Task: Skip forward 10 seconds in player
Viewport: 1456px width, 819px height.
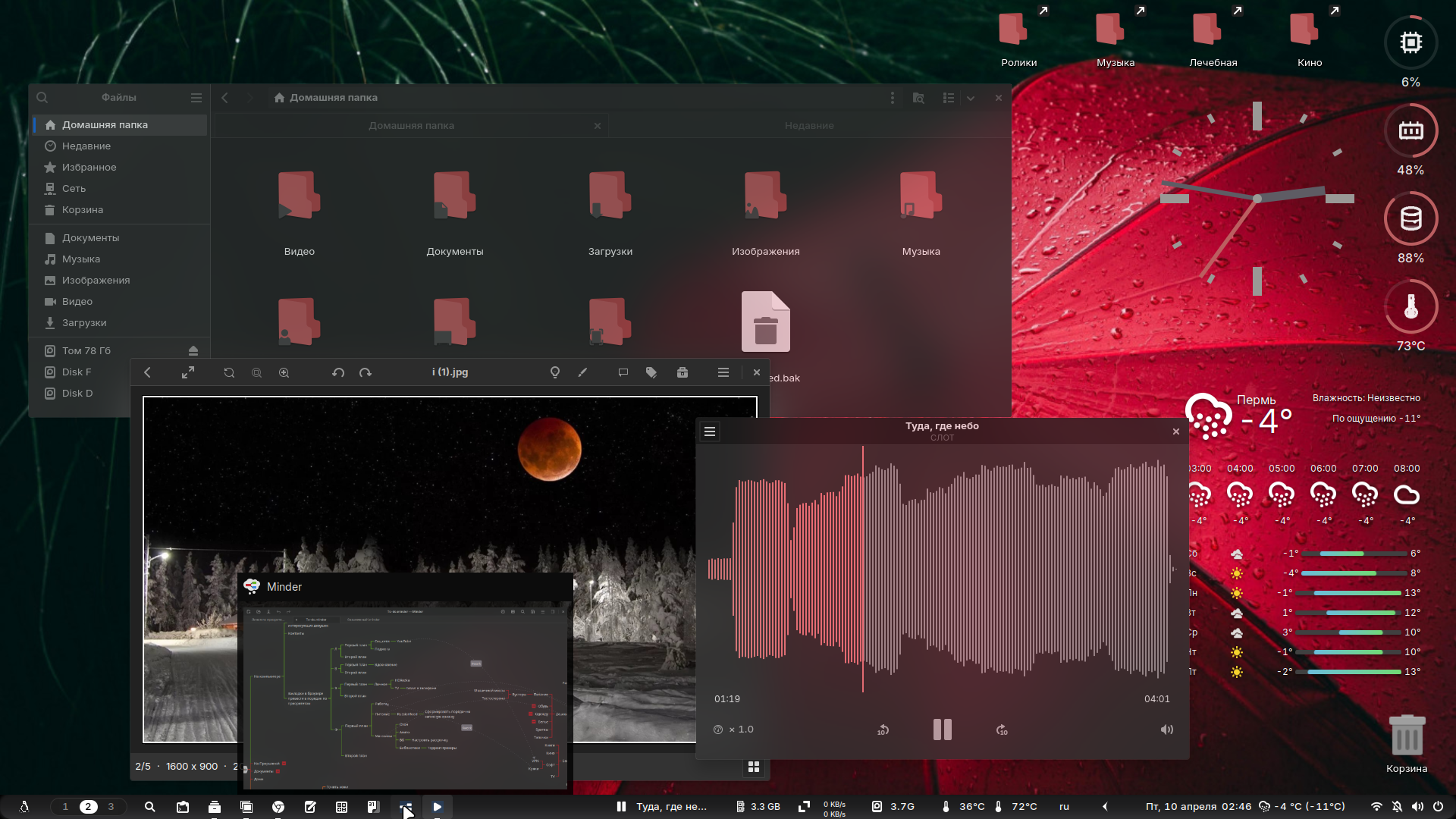Action: 1002,730
